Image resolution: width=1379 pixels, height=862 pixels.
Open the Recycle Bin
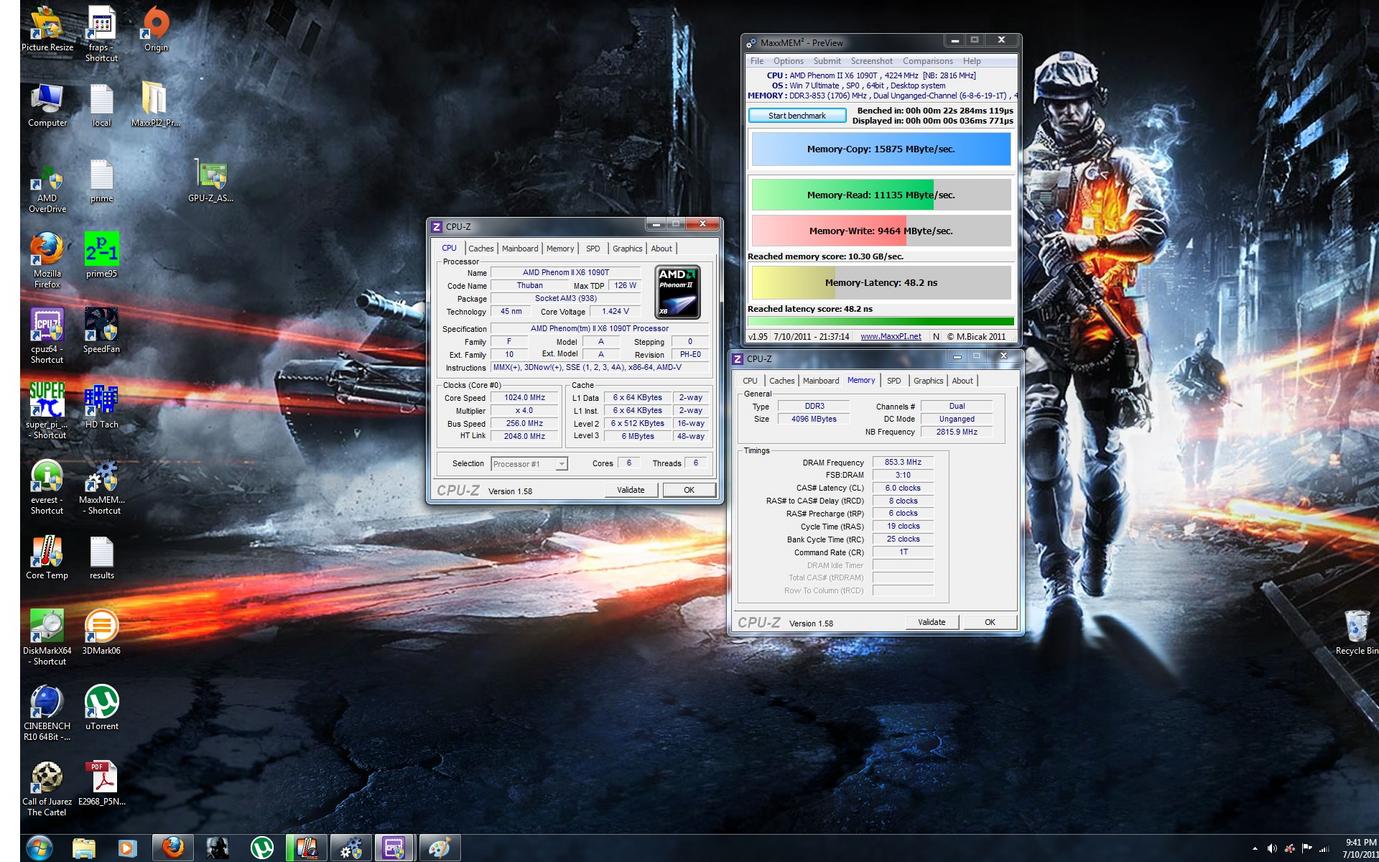tap(1357, 632)
